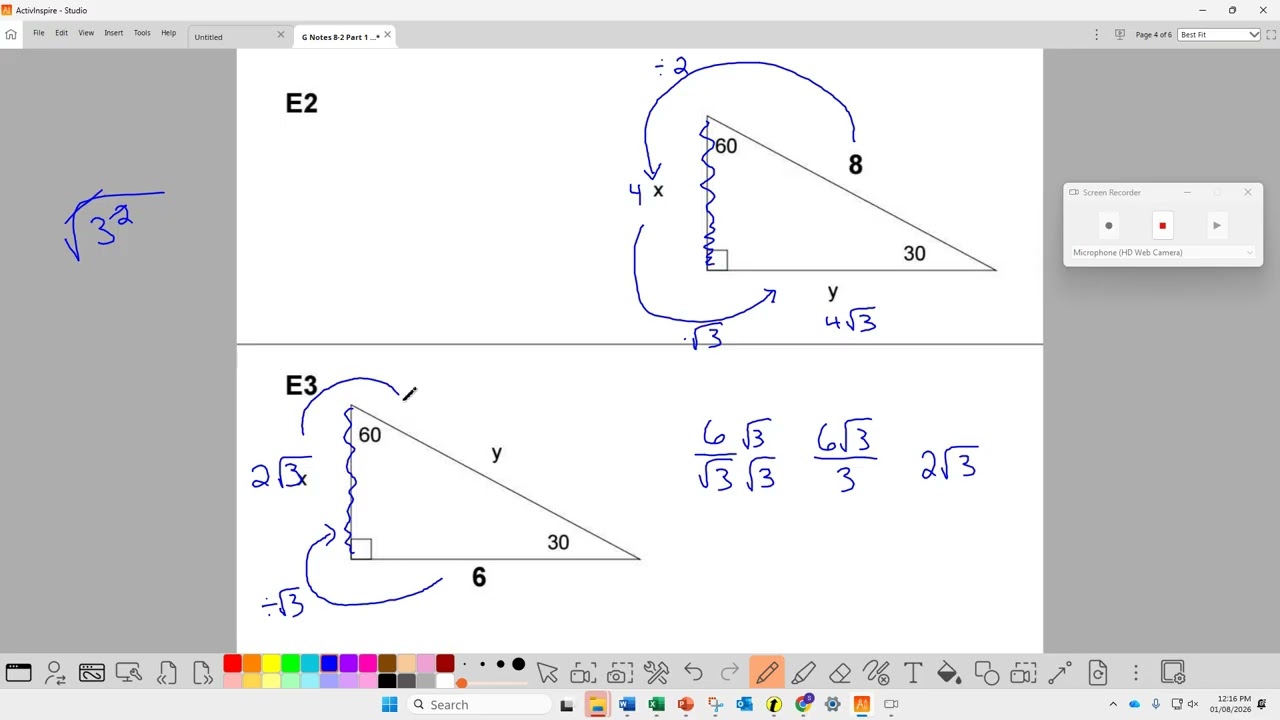Pick the dark red maroon swatch
Viewport: 1280px width, 720px height.
pos(445,664)
